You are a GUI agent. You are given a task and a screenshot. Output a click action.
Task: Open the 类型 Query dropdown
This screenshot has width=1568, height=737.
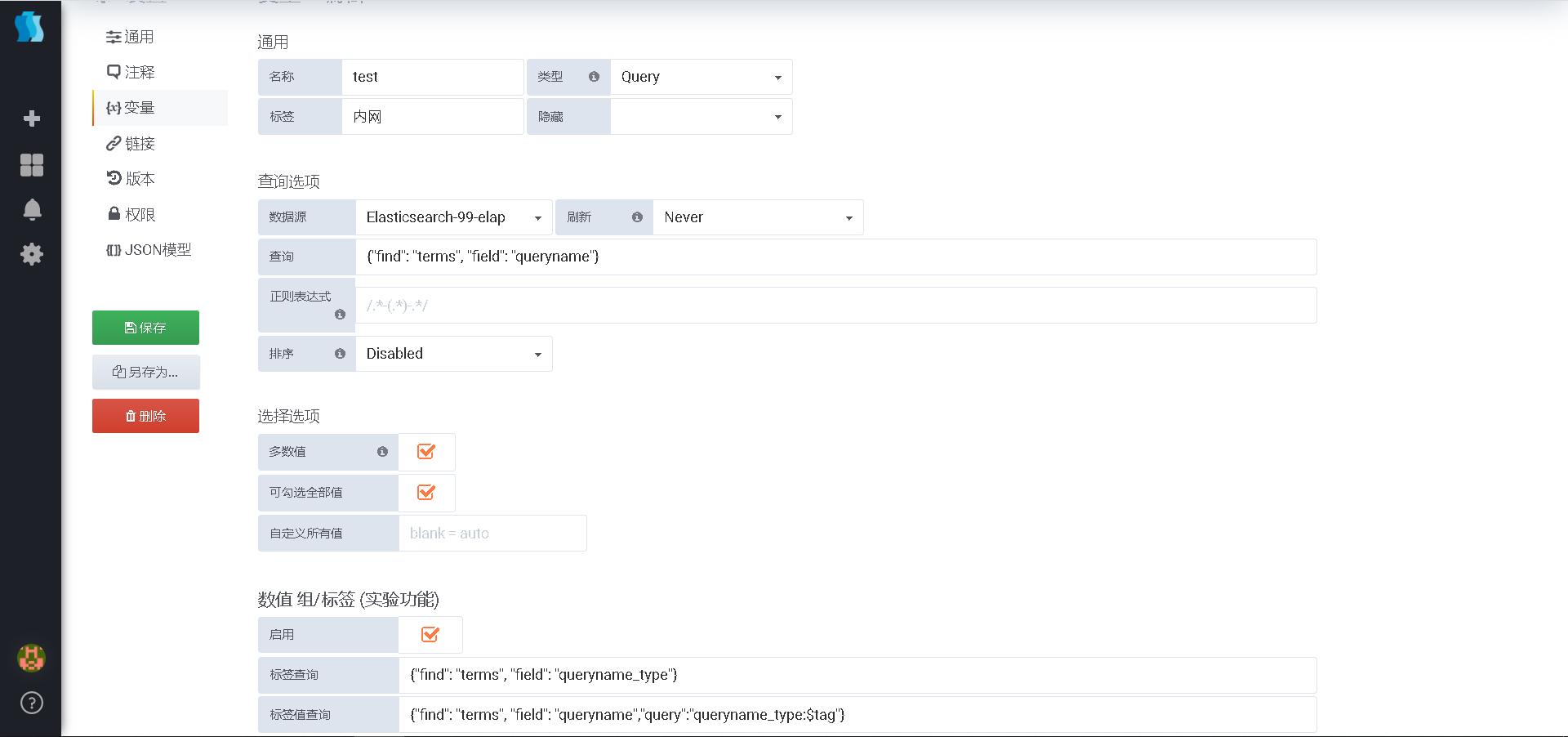coord(701,77)
